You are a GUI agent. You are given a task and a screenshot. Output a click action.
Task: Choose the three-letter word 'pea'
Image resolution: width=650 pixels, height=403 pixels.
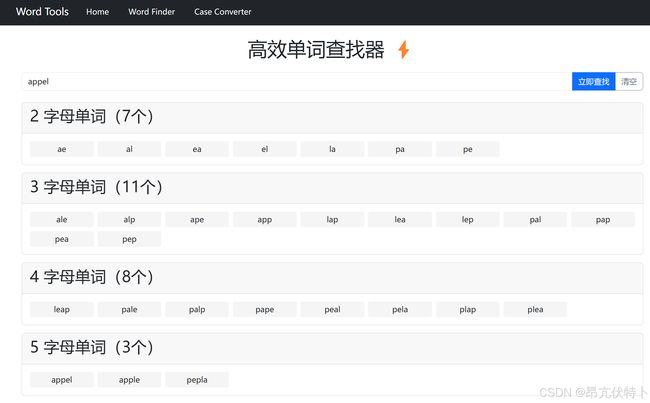pos(62,239)
